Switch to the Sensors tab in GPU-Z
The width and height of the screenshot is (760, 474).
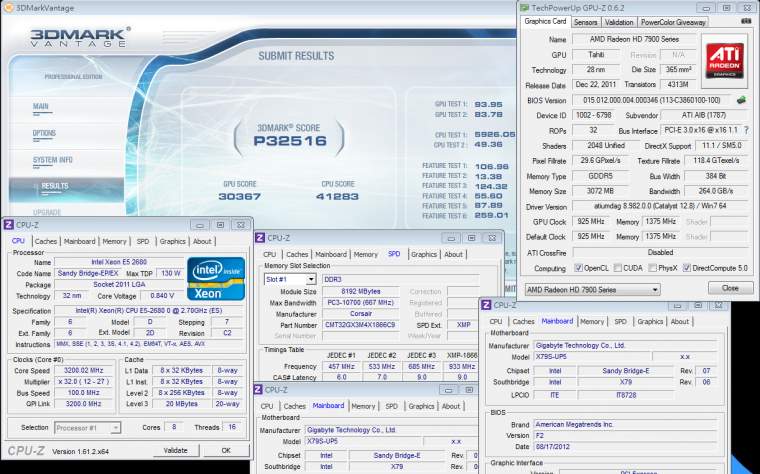pos(586,22)
